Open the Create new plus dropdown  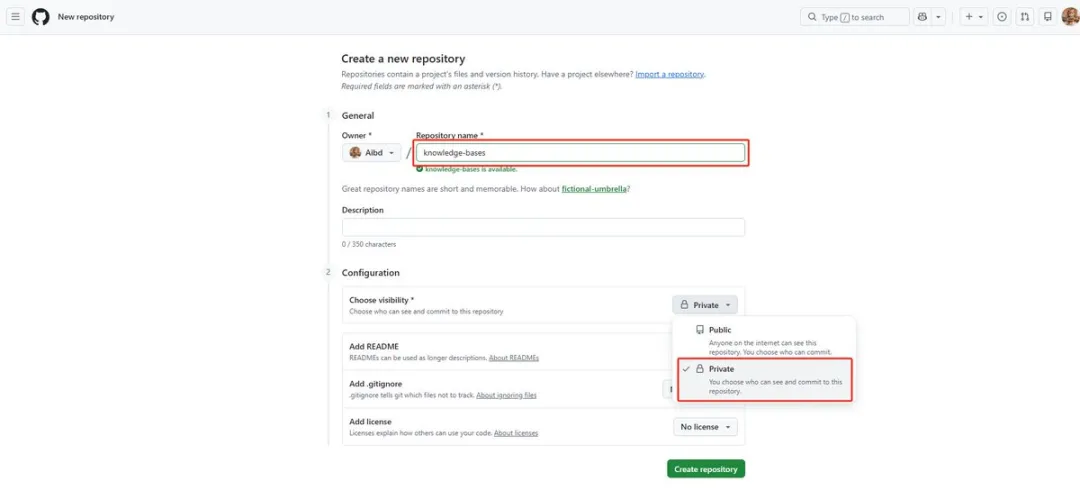click(x=974, y=17)
